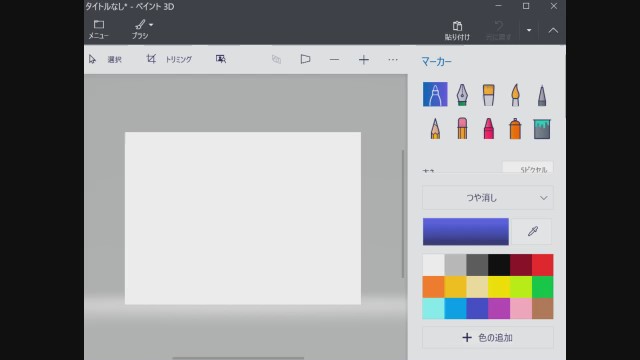Open the つや消し material dropdown
The height and width of the screenshot is (360, 640).
488,198
